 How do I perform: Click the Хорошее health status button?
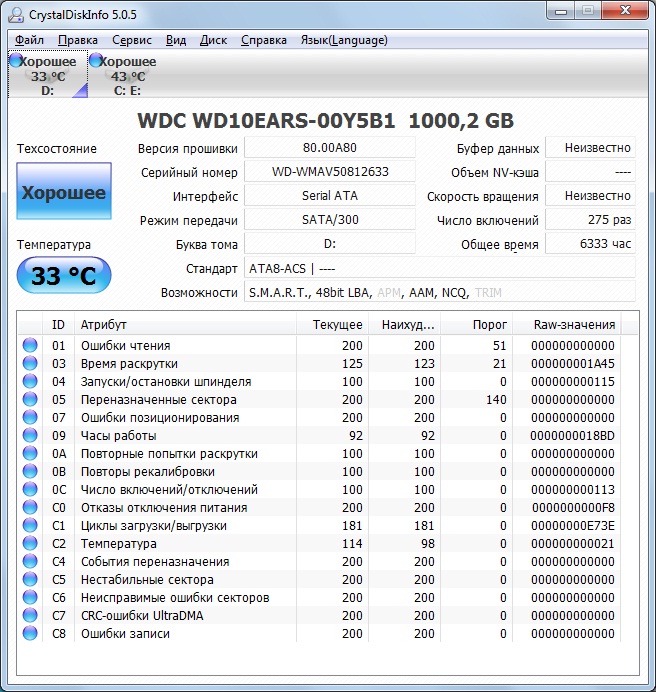63,193
